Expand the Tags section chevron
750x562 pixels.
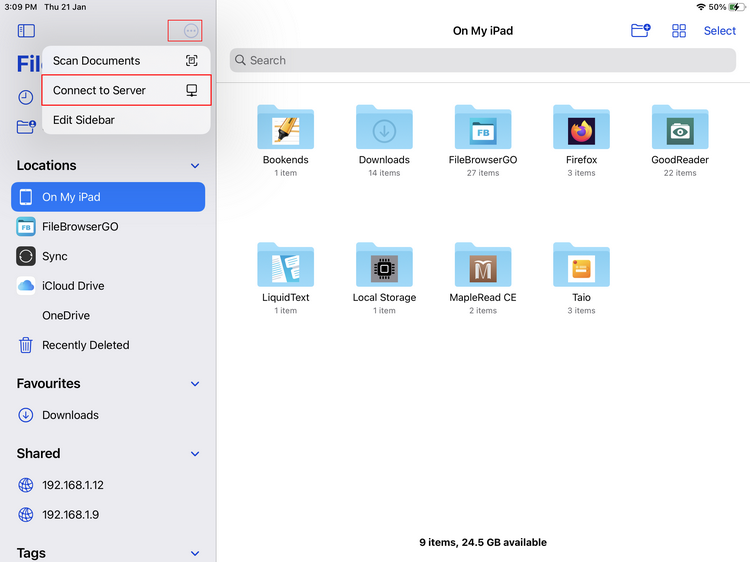tap(195, 553)
